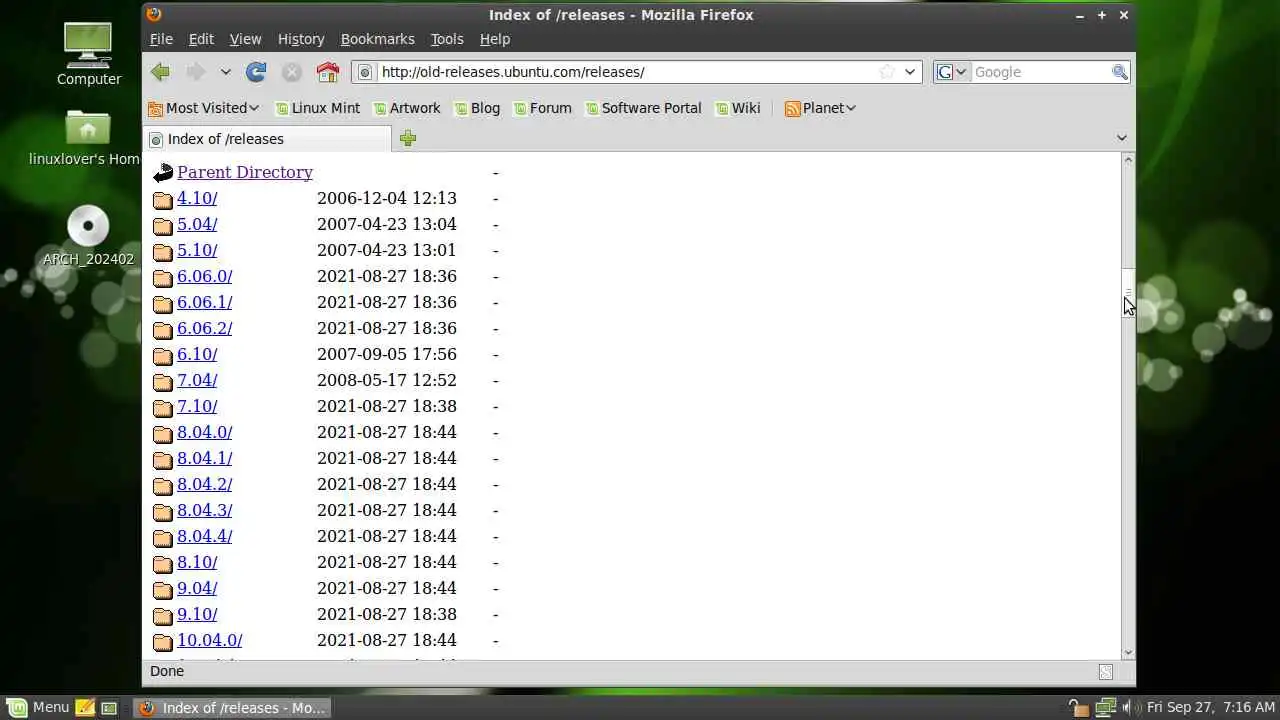Open the Software Portal bookmark
This screenshot has height=720, width=1280.
coord(642,108)
